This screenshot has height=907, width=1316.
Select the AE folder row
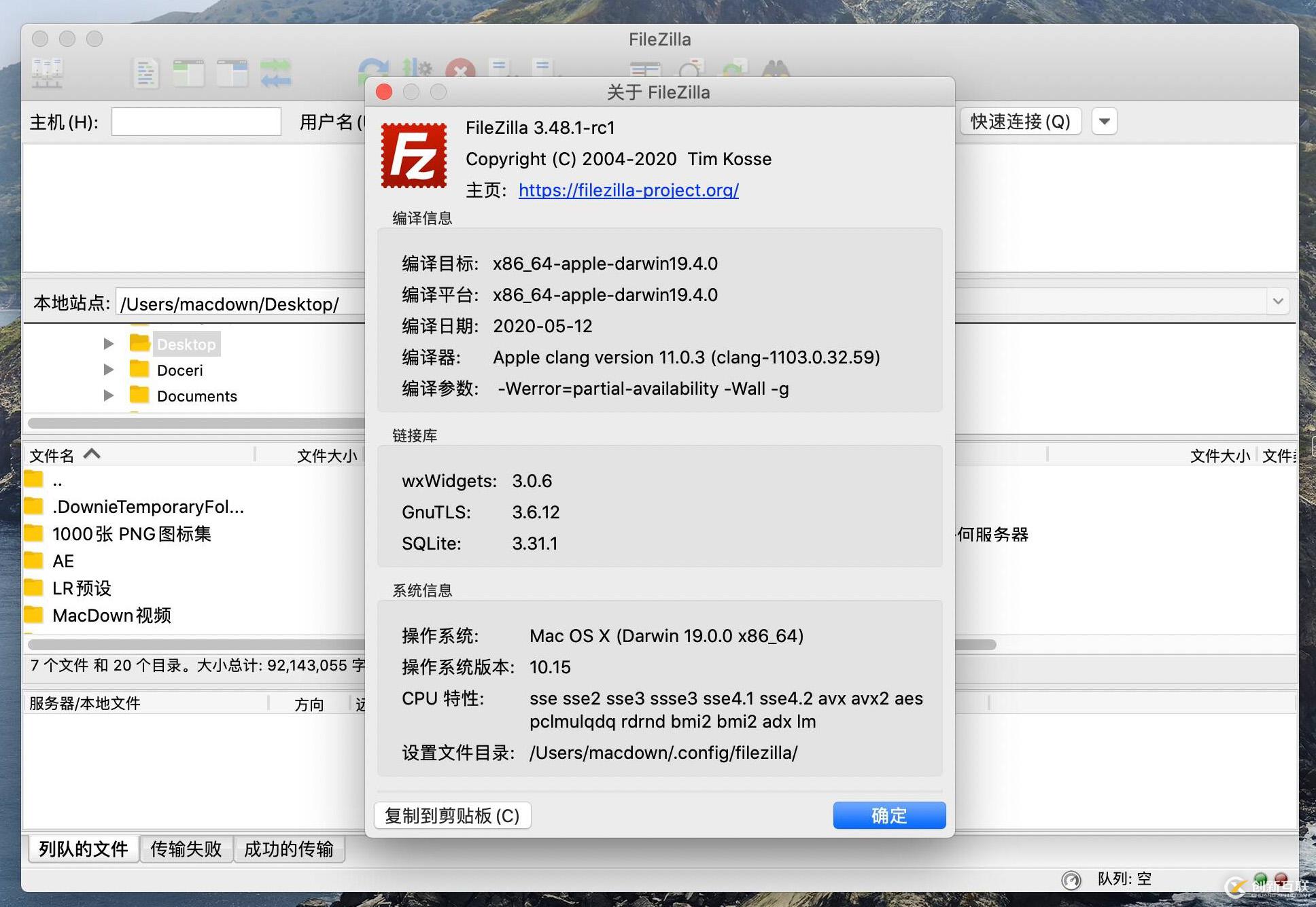[194, 561]
